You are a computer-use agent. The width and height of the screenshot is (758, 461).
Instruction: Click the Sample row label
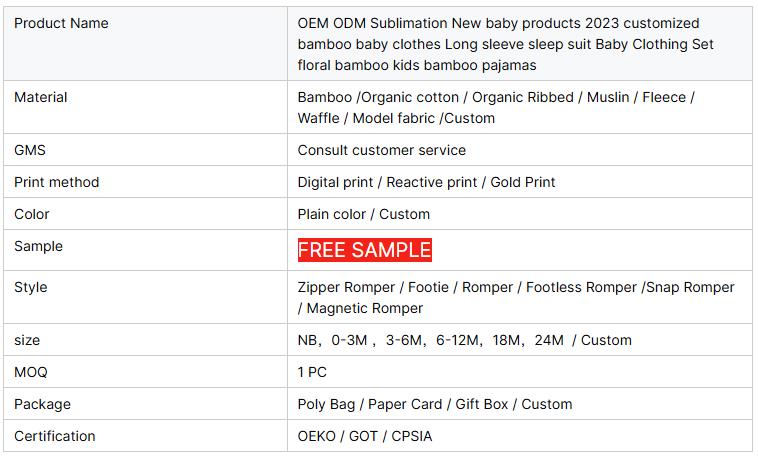pyautogui.click(x=38, y=246)
